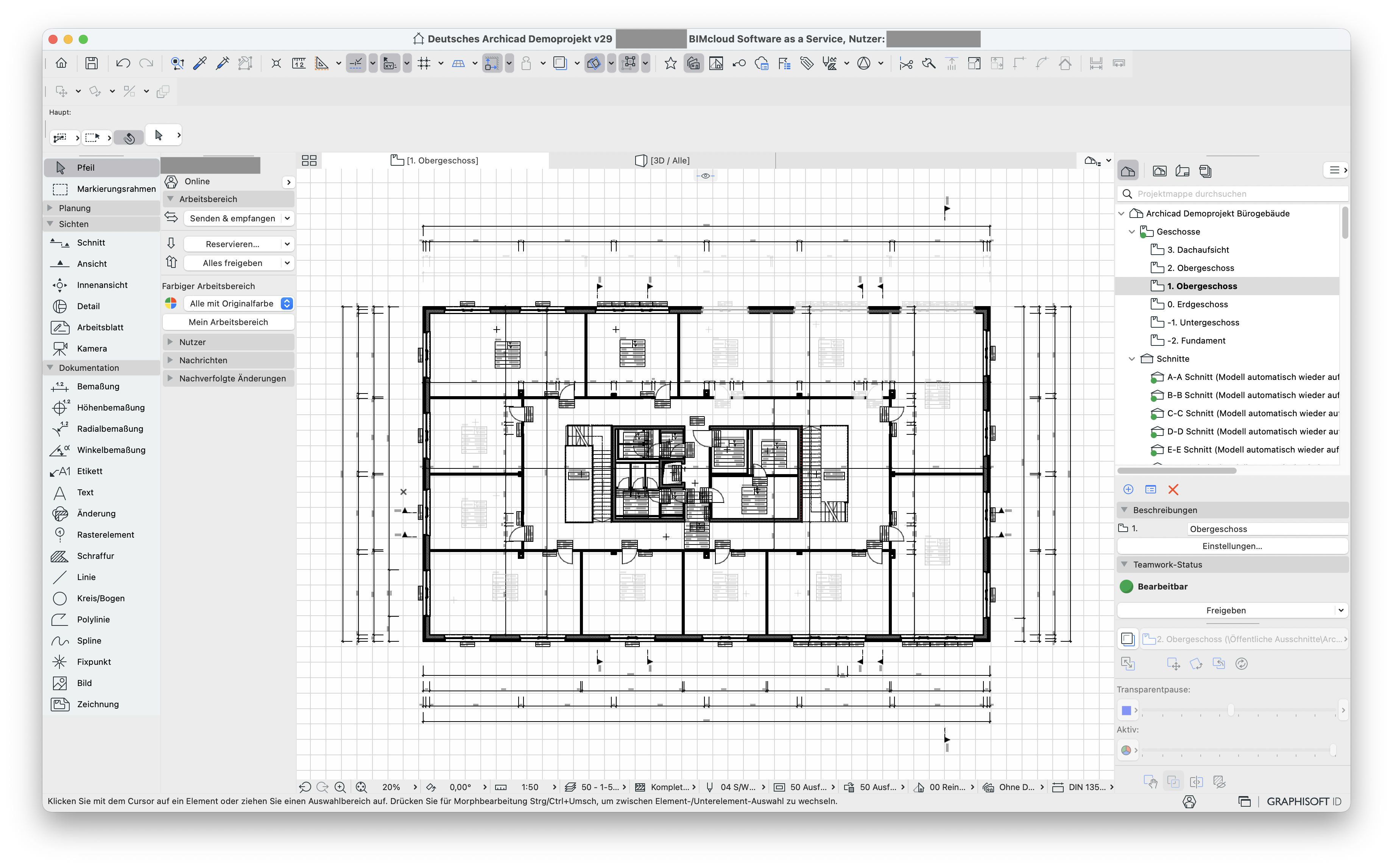Screen dimensions: 1393x868
Task: Toggle the trace reference button beside 2. Obergeschoss
Action: click(x=1127, y=639)
